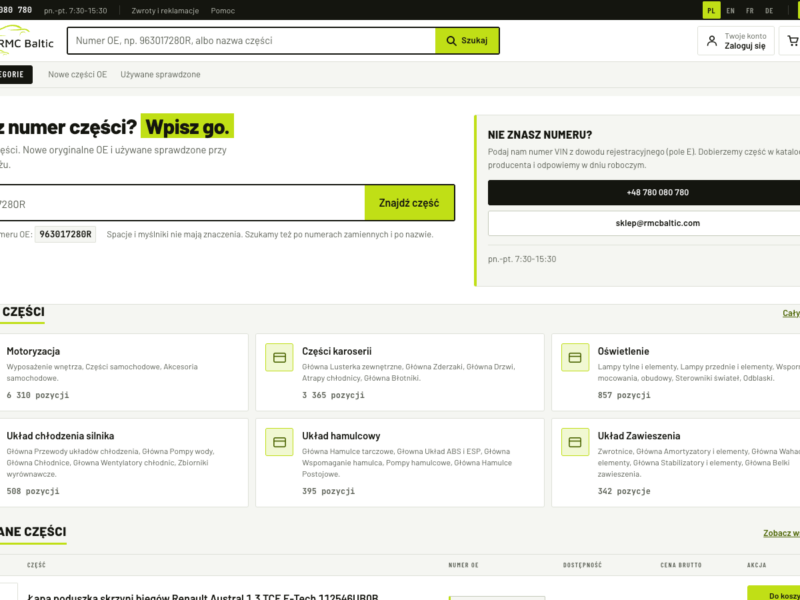Click the RMC Baltic logo

(27, 41)
